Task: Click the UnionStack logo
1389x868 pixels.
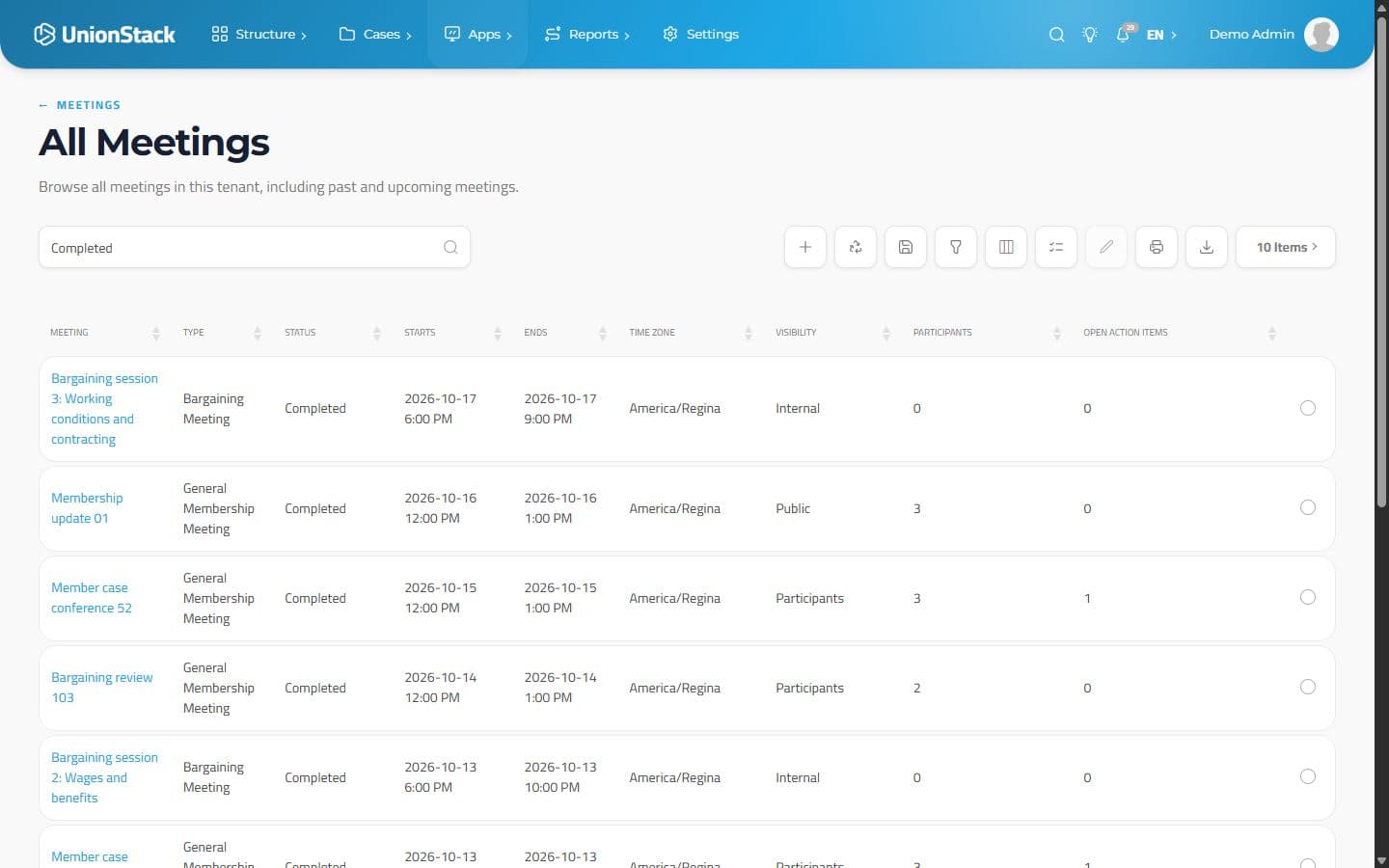Action: [x=104, y=35]
